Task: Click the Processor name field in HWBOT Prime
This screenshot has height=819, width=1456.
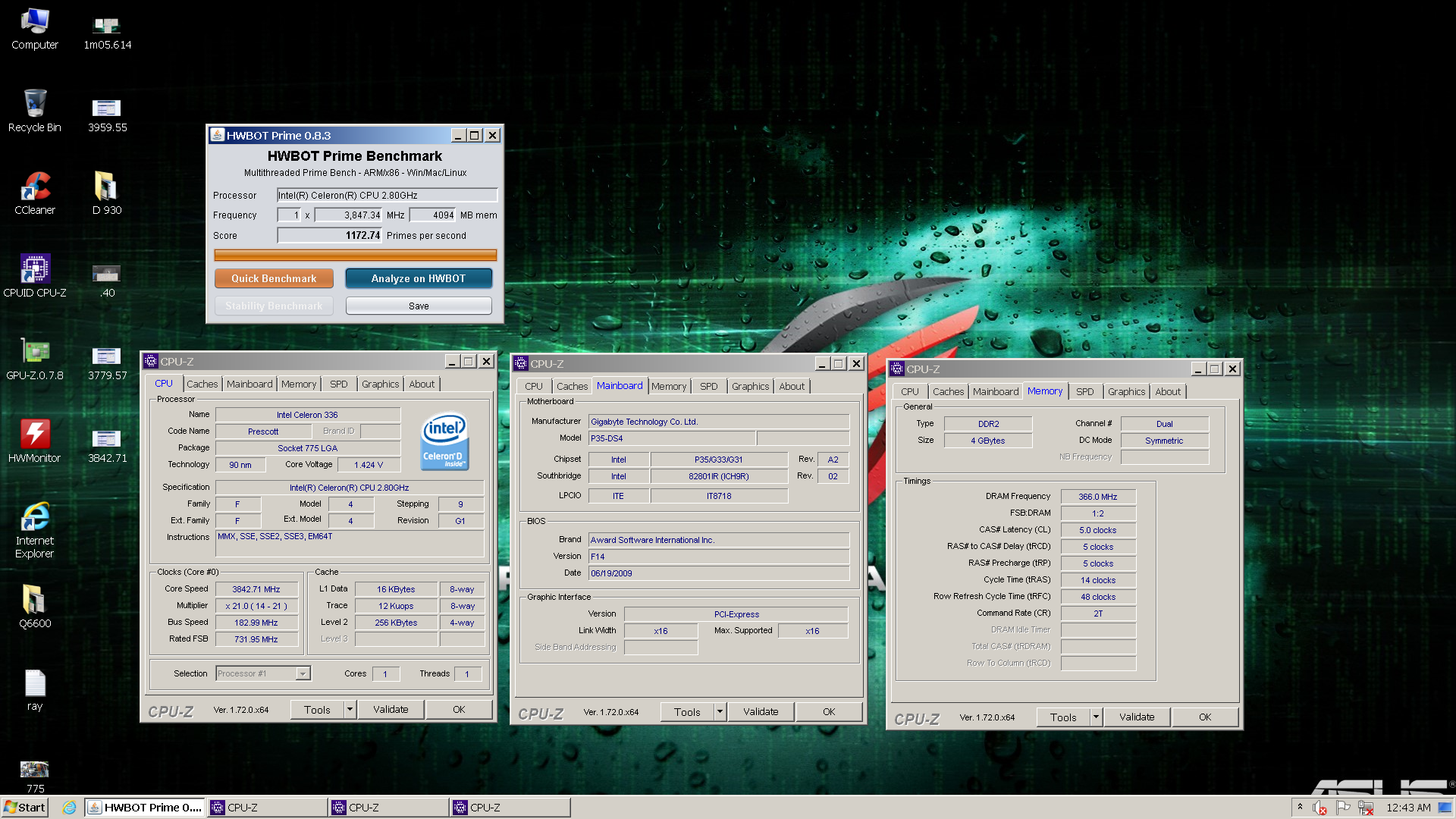Action: [x=388, y=195]
